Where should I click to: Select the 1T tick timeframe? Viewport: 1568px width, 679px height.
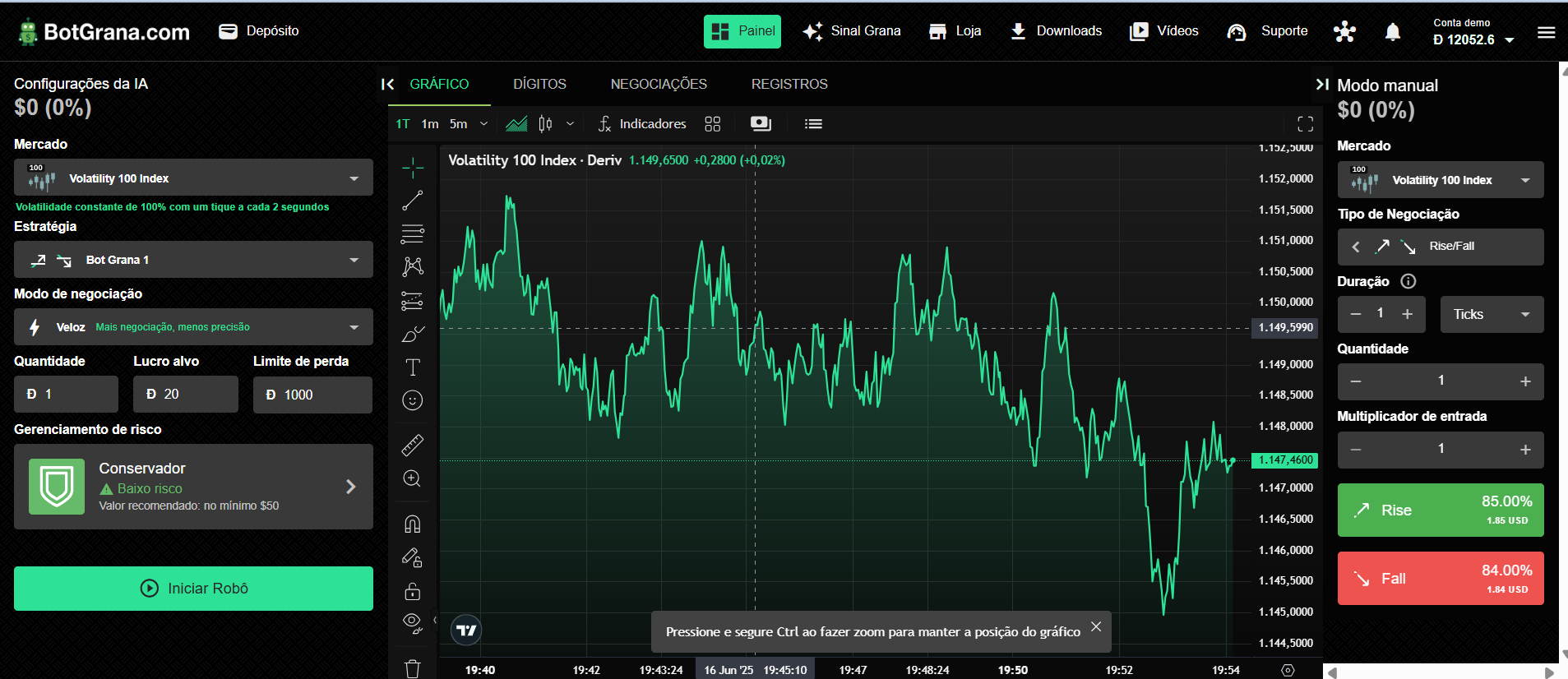tap(403, 124)
